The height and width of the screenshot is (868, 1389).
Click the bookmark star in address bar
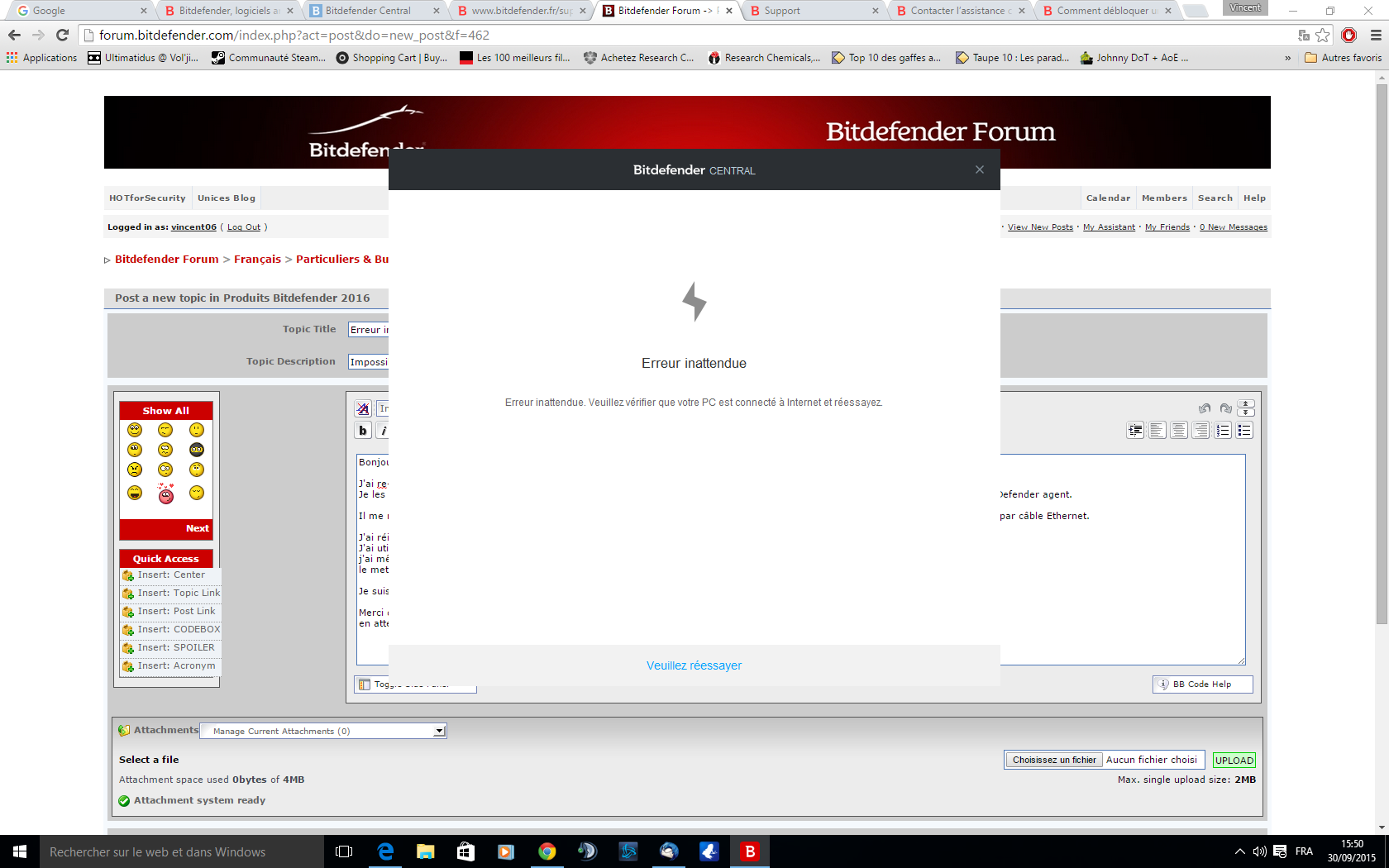(1323, 36)
